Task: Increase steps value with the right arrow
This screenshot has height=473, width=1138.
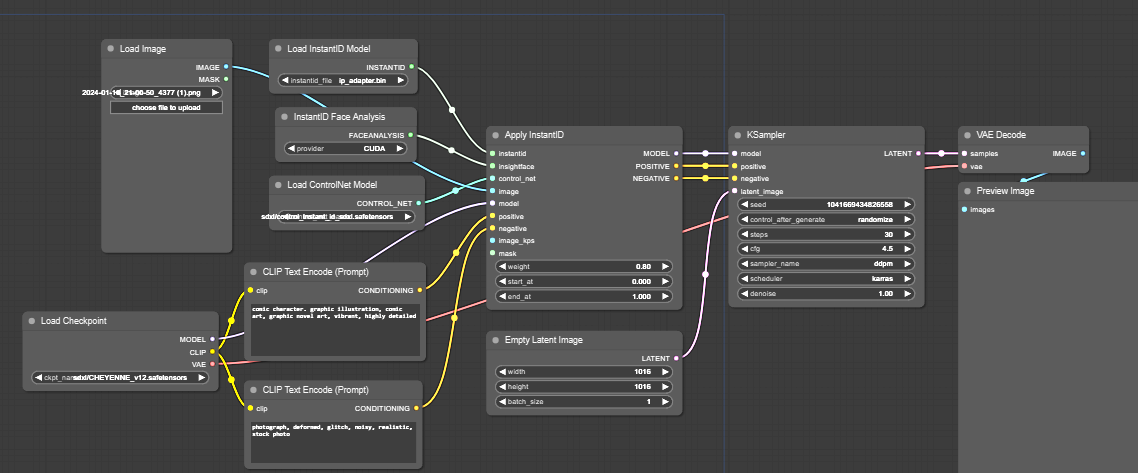Action: click(x=908, y=233)
